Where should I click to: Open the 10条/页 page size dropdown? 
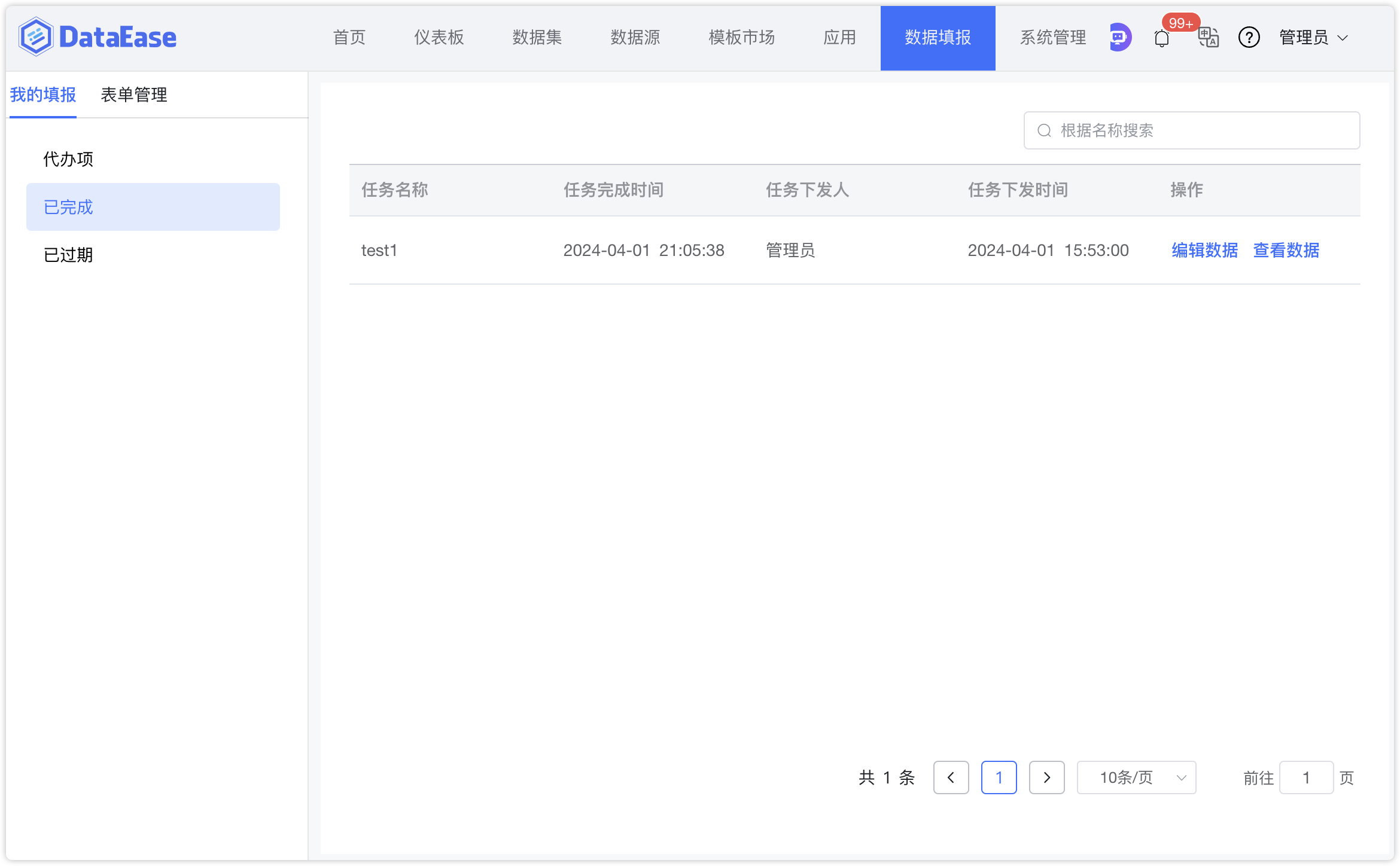point(1136,777)
